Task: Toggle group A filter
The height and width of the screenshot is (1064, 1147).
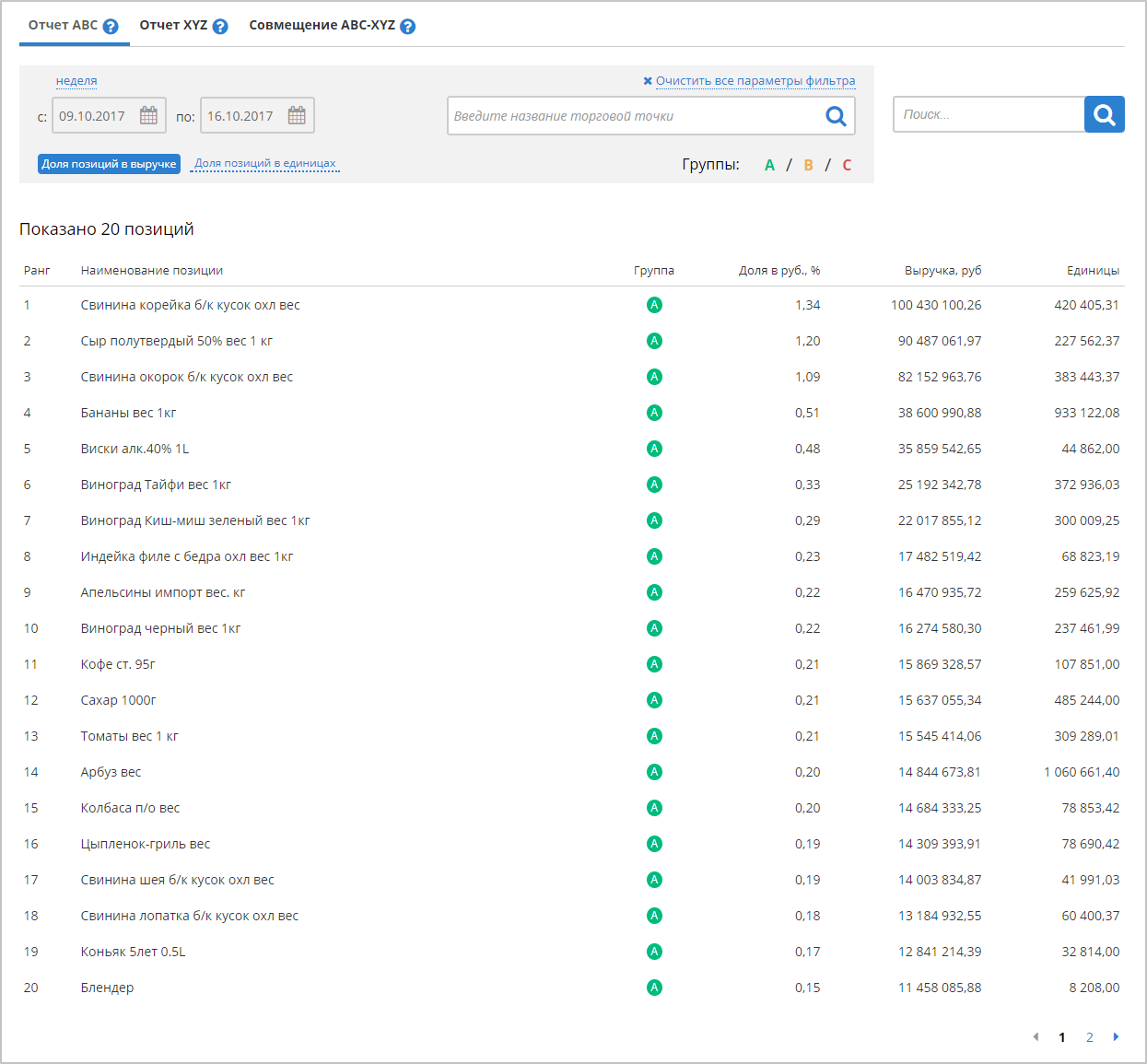Action: 769,165
